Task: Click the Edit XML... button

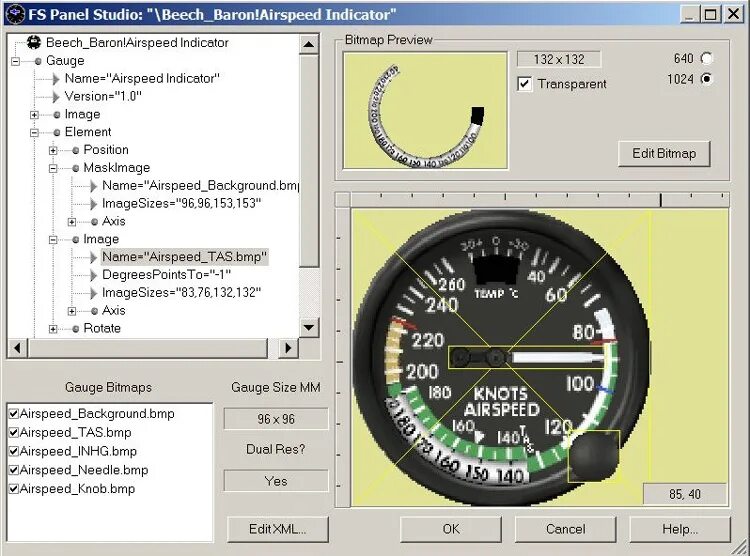Action: click(277, 529)
